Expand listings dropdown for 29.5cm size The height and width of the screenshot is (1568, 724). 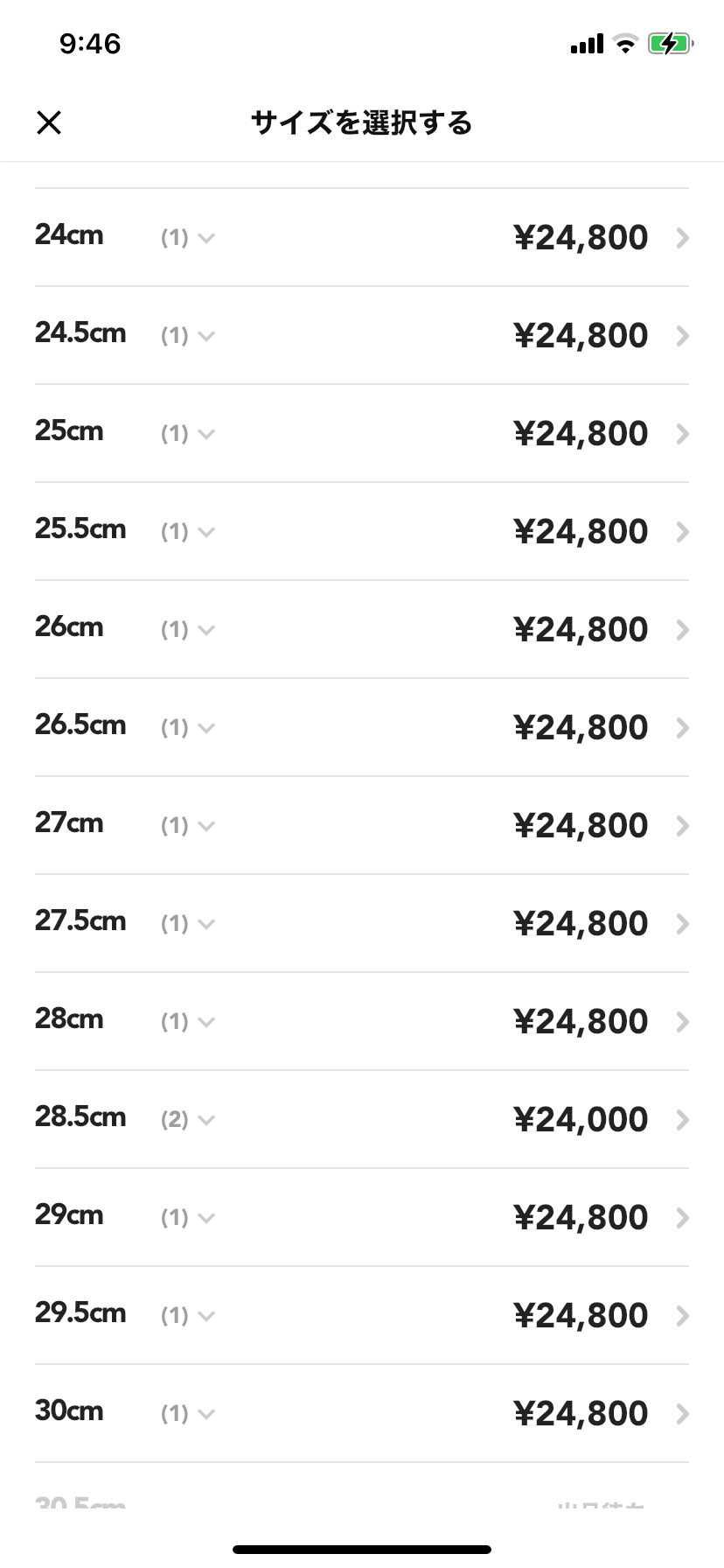click(188, 1315)
